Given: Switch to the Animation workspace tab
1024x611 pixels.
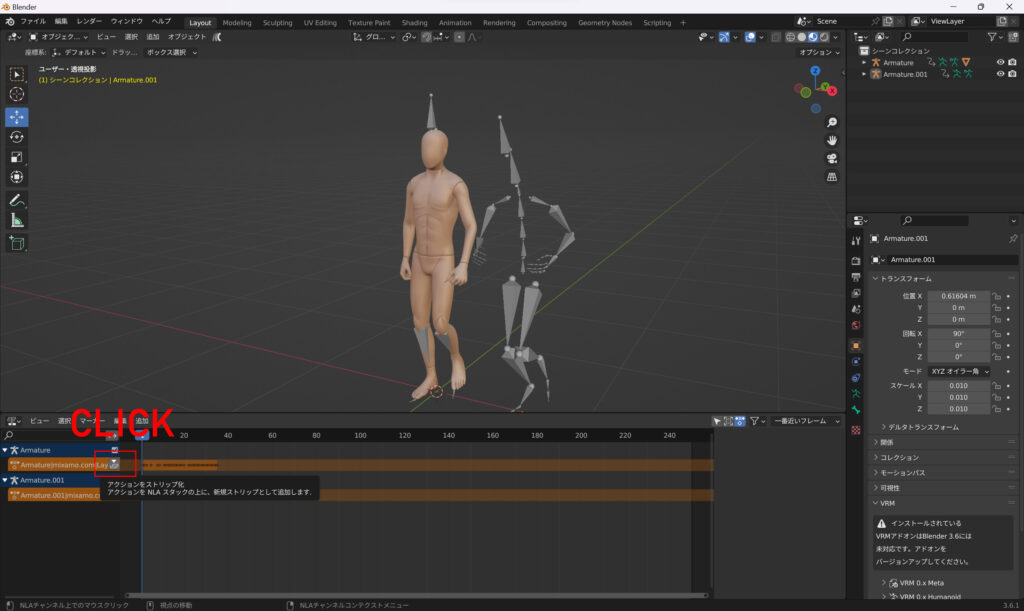Looking at the screenshot, I should [x=455, y=22].
